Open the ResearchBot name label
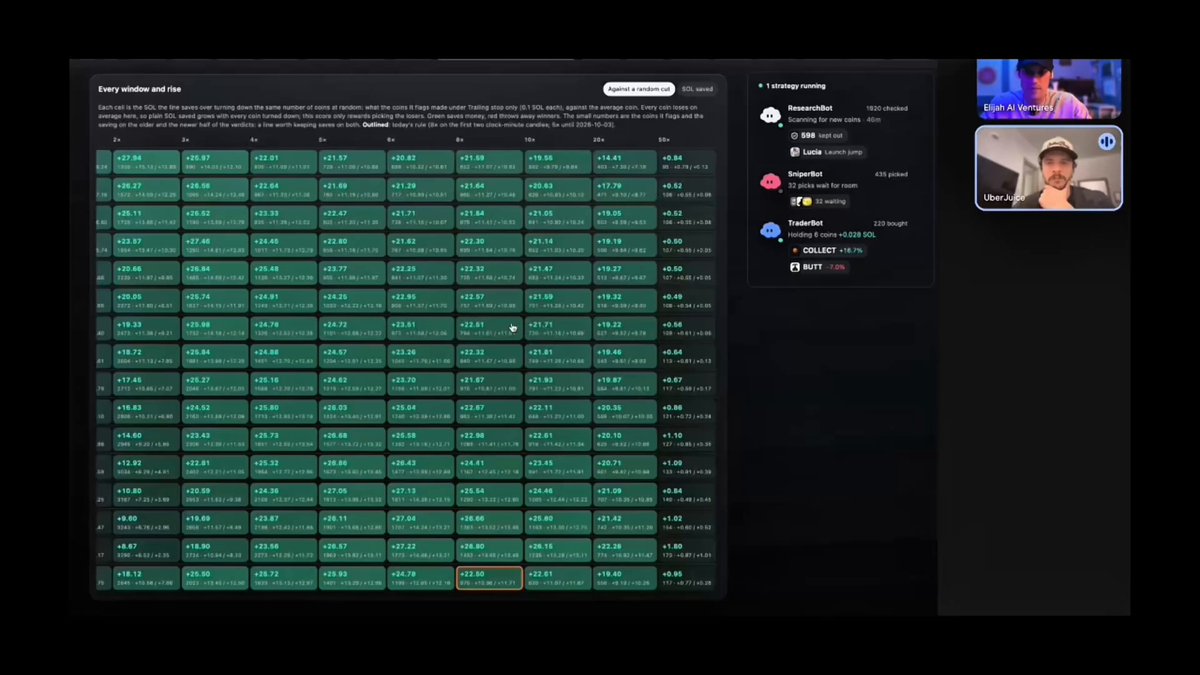The image size is (1200, 675). coord(810,107)
